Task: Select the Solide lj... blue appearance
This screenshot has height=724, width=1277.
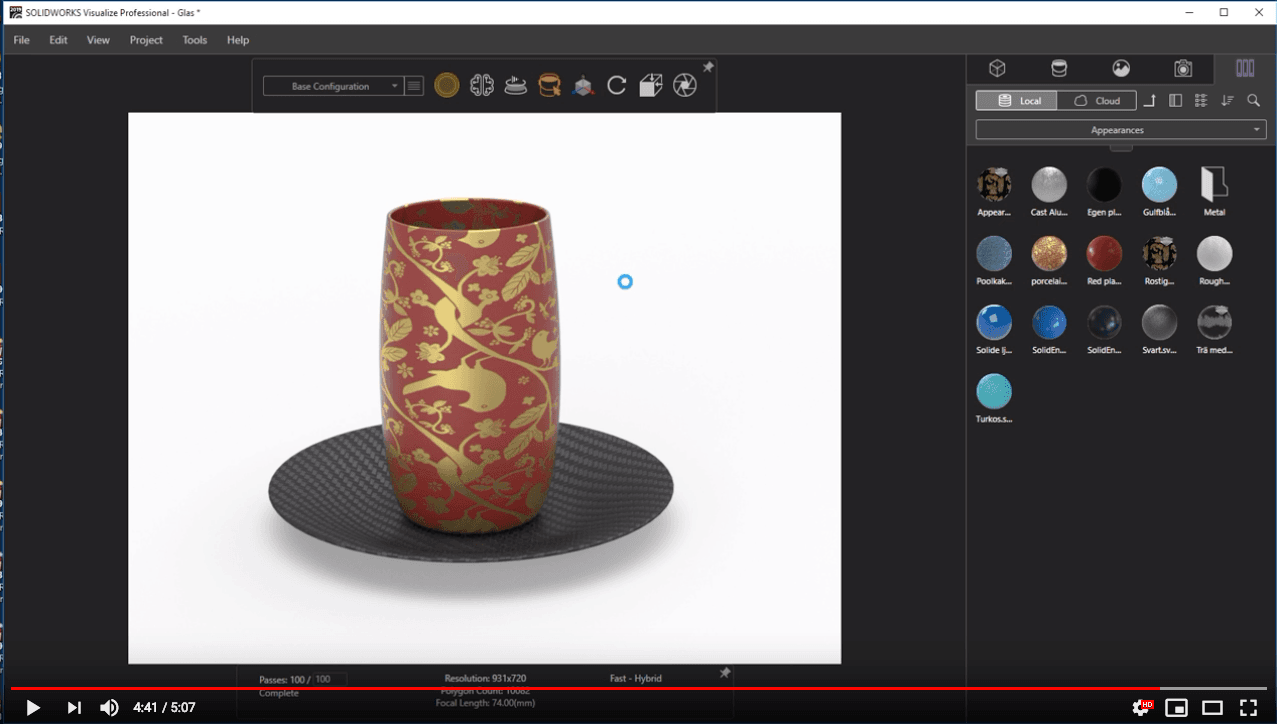Action: click(x=994, y=323)
